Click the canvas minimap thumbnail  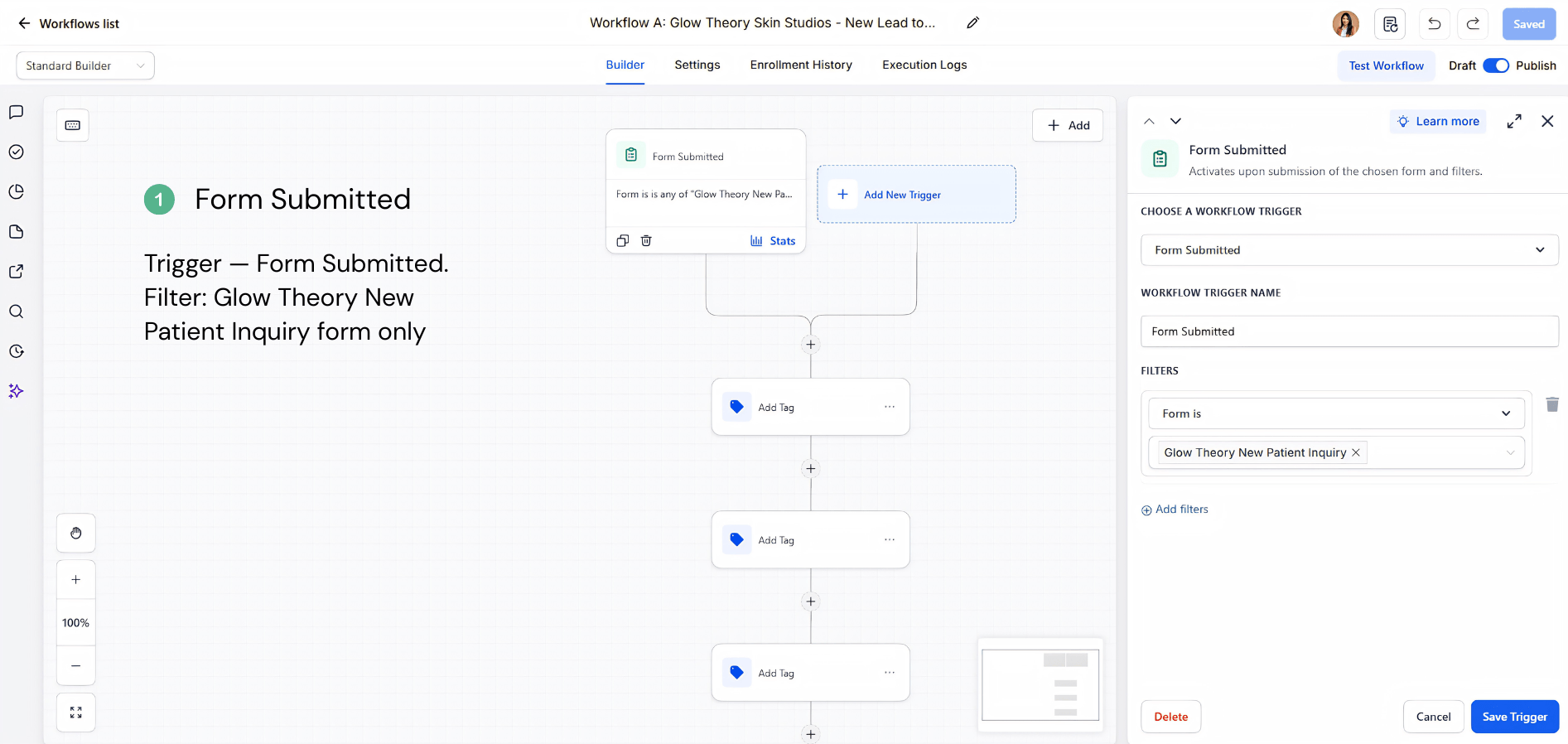coord(1040,685)
